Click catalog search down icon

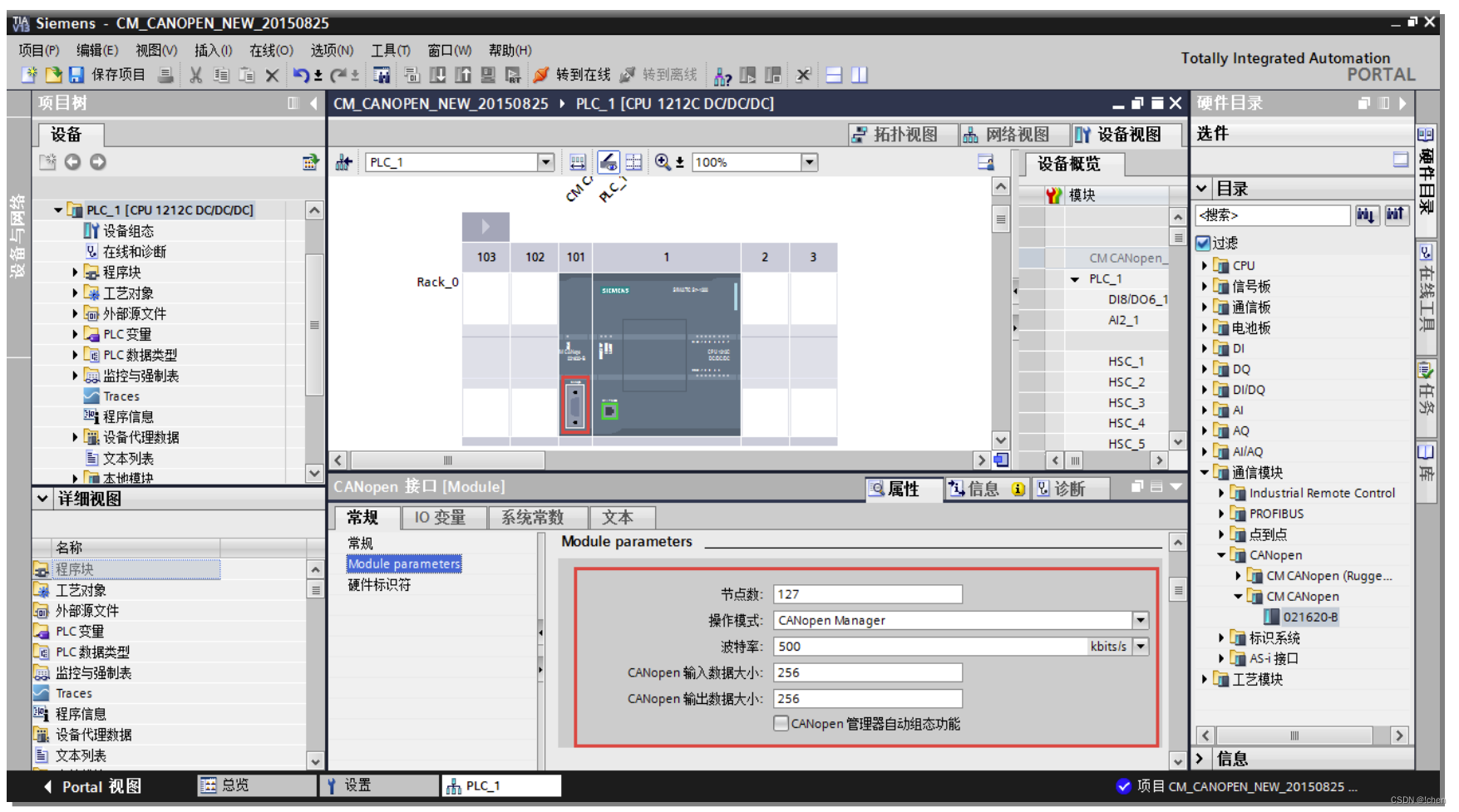tap(1366, 215)
